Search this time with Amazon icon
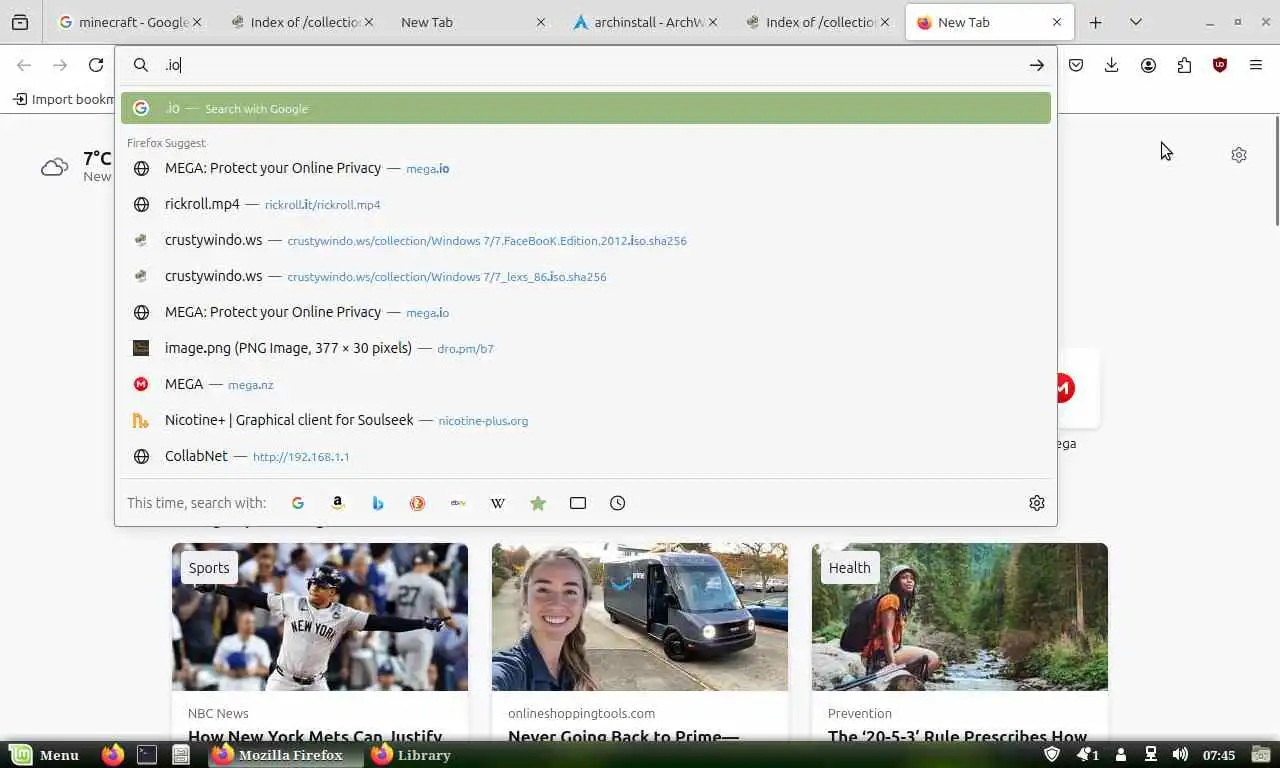1280x768 pixels. click(x=338, y=503)
